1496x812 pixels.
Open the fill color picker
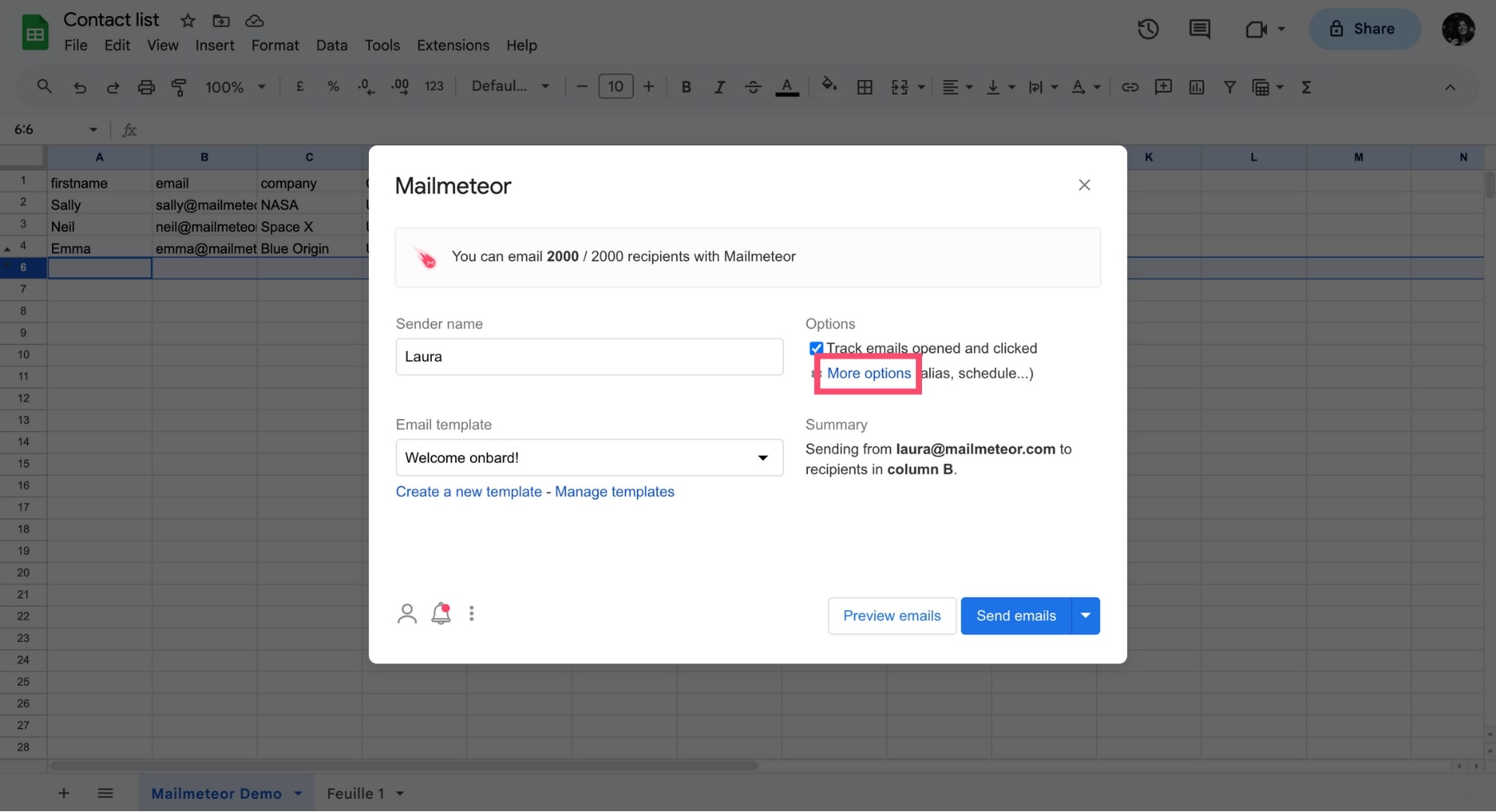click(x=830, y=85)
